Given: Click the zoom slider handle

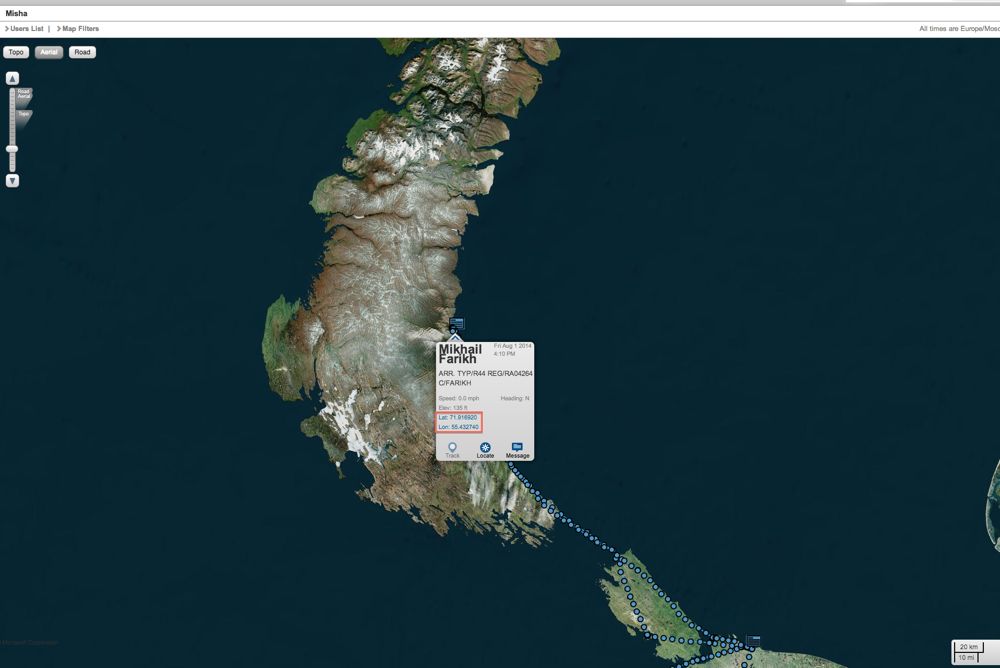Looking at the screenshot, I should [x=12, y=149].
